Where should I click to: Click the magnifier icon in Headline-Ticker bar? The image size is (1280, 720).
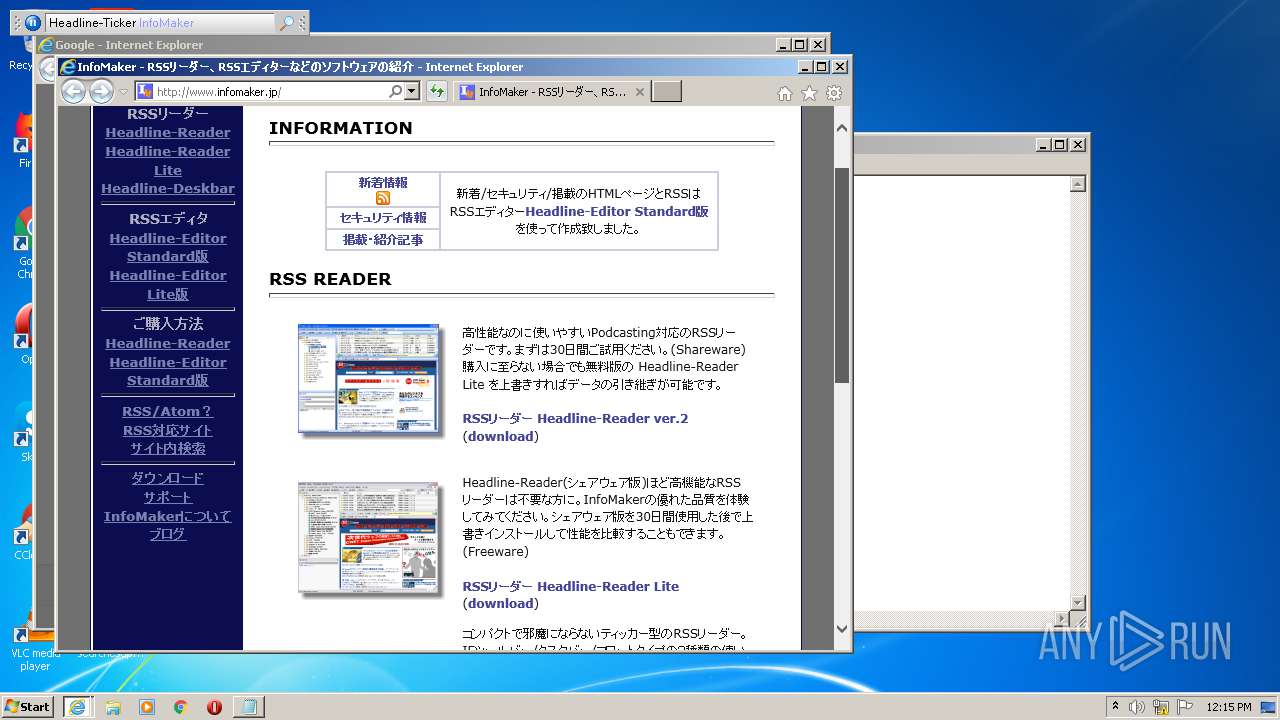click(x=286, y=23)
